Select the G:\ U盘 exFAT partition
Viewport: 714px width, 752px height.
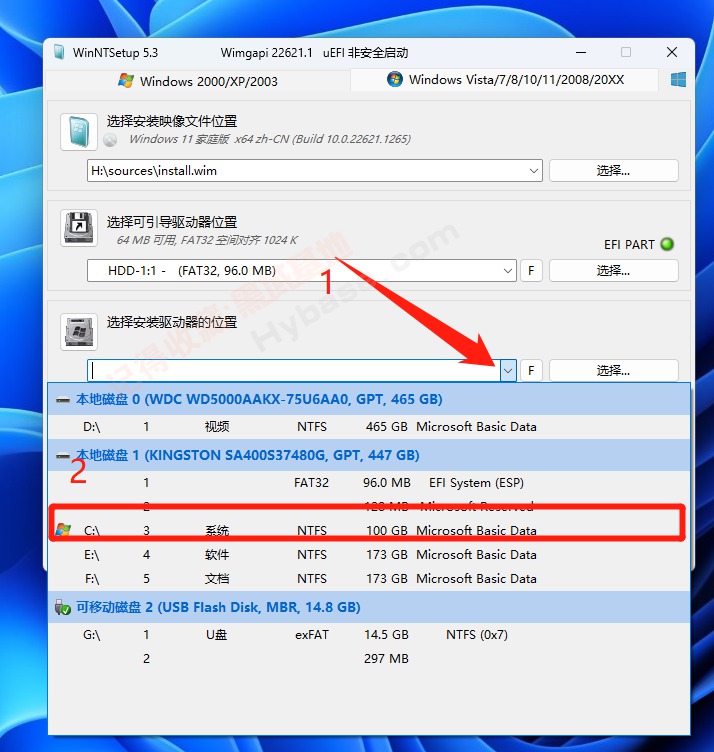click(369, 634)
